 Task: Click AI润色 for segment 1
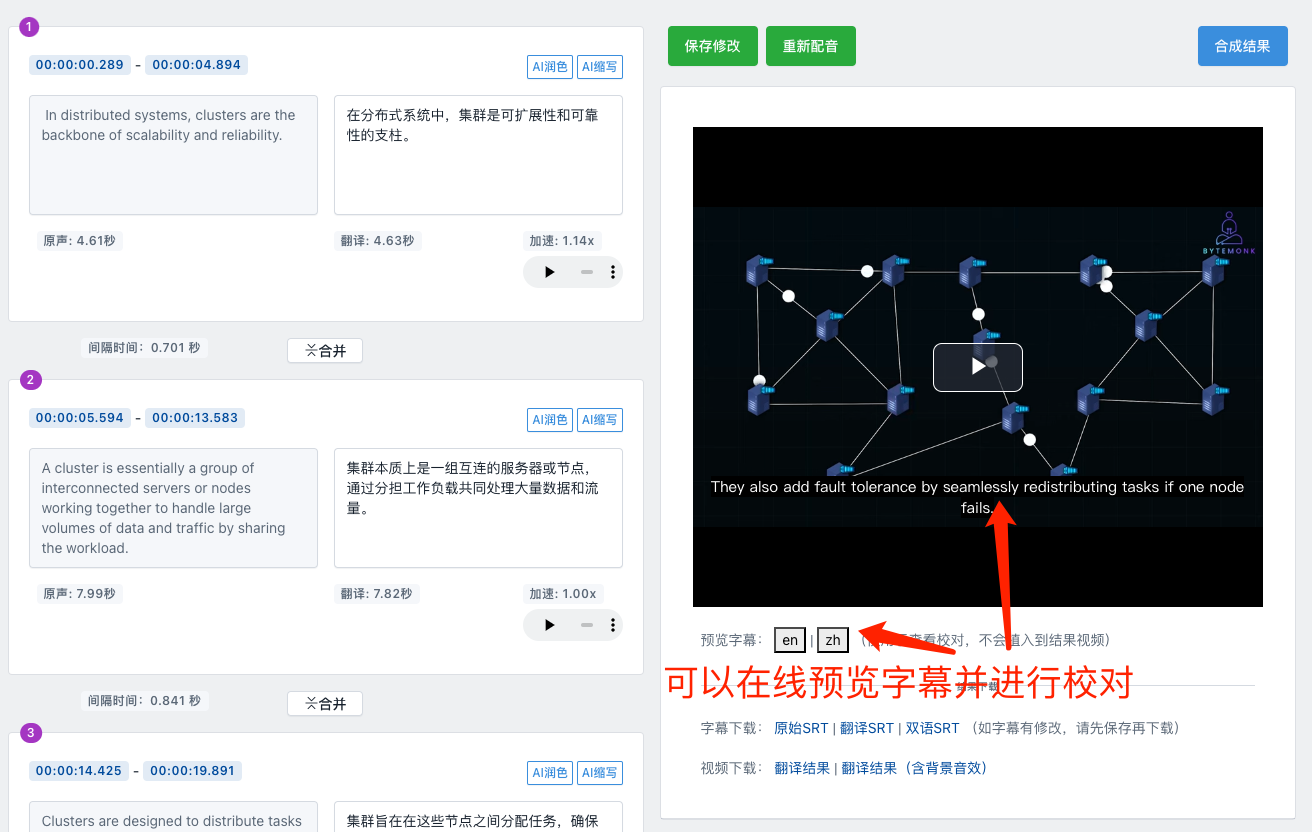coord(549,67)
